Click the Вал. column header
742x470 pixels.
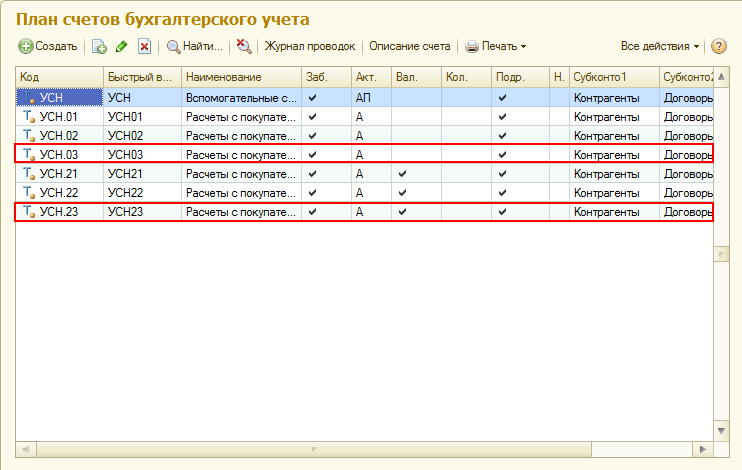[x=416, y=77]
